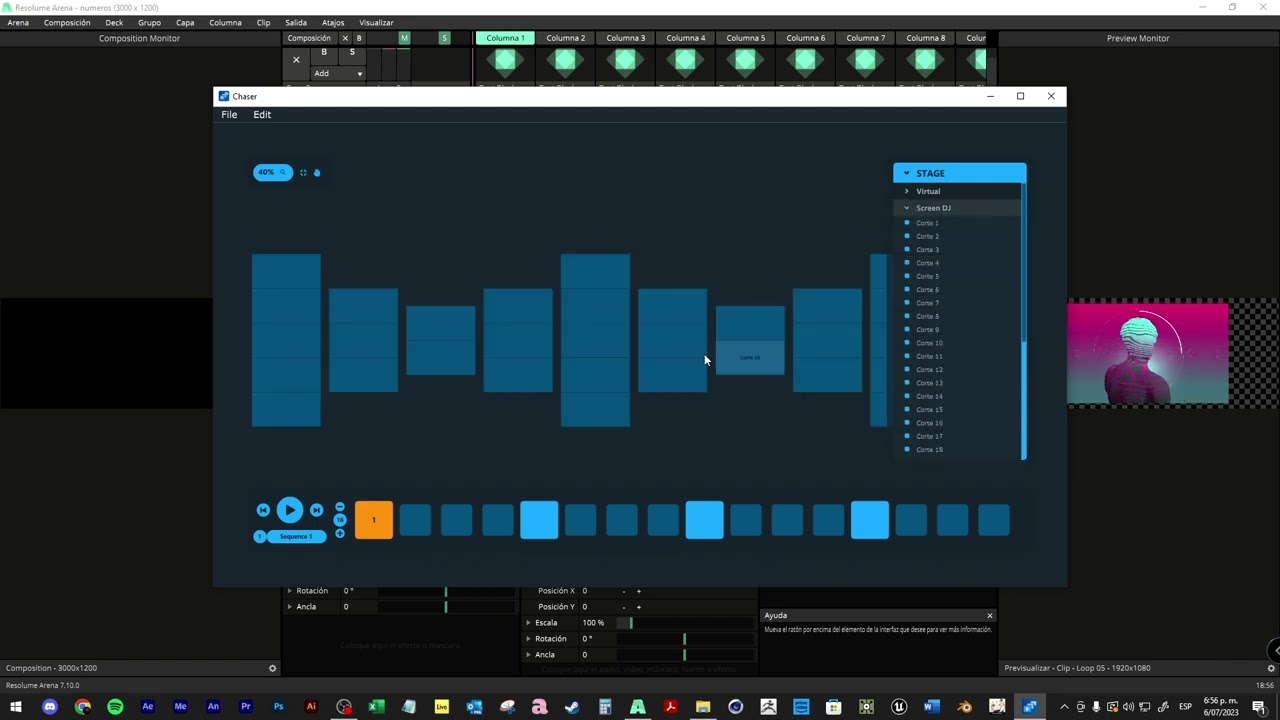Select the highlighted step 13
The image size is (1280, 720).
click(870, 520)
